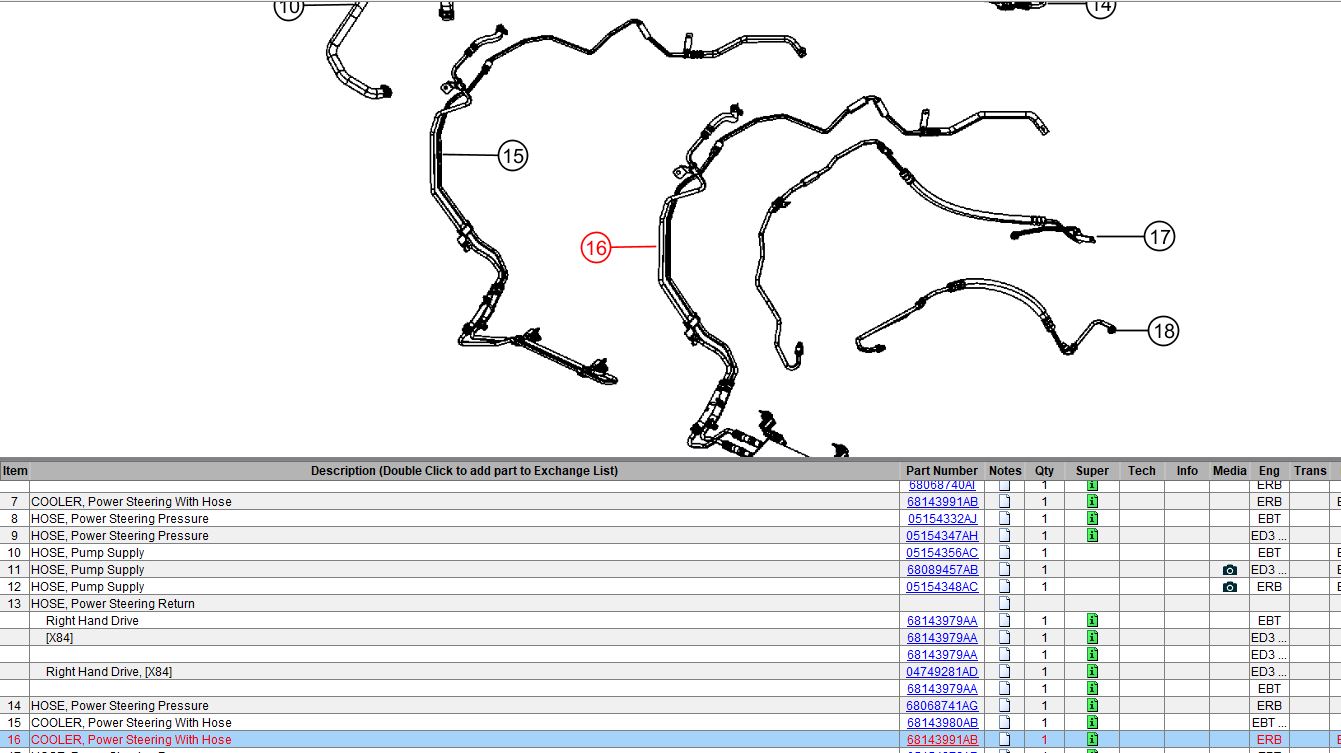Viewport: 1341px width, 753px height.
Task: Click the Tech column header
Action: coord(1142,471)
